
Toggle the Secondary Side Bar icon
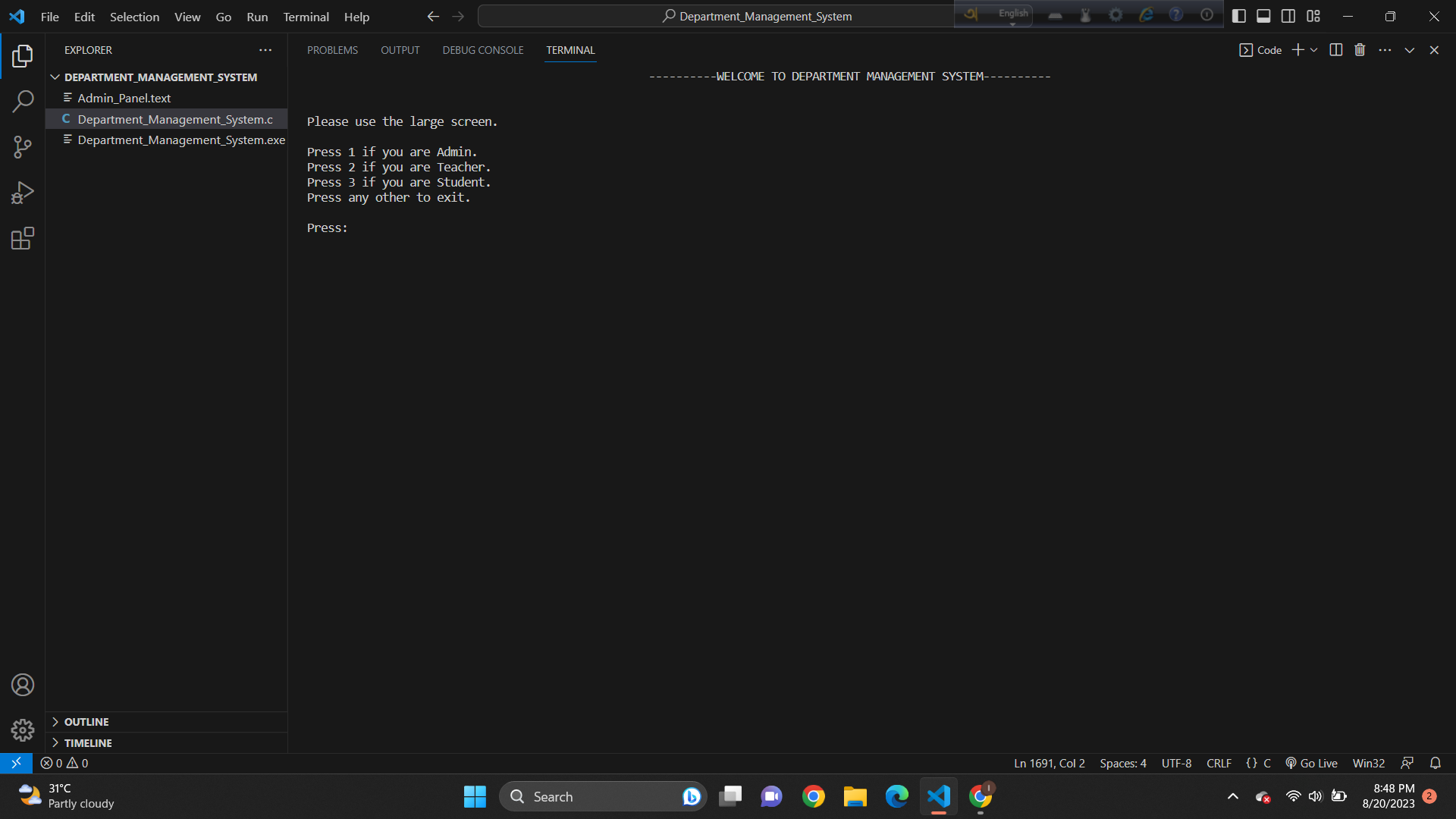pos(1288,15)
